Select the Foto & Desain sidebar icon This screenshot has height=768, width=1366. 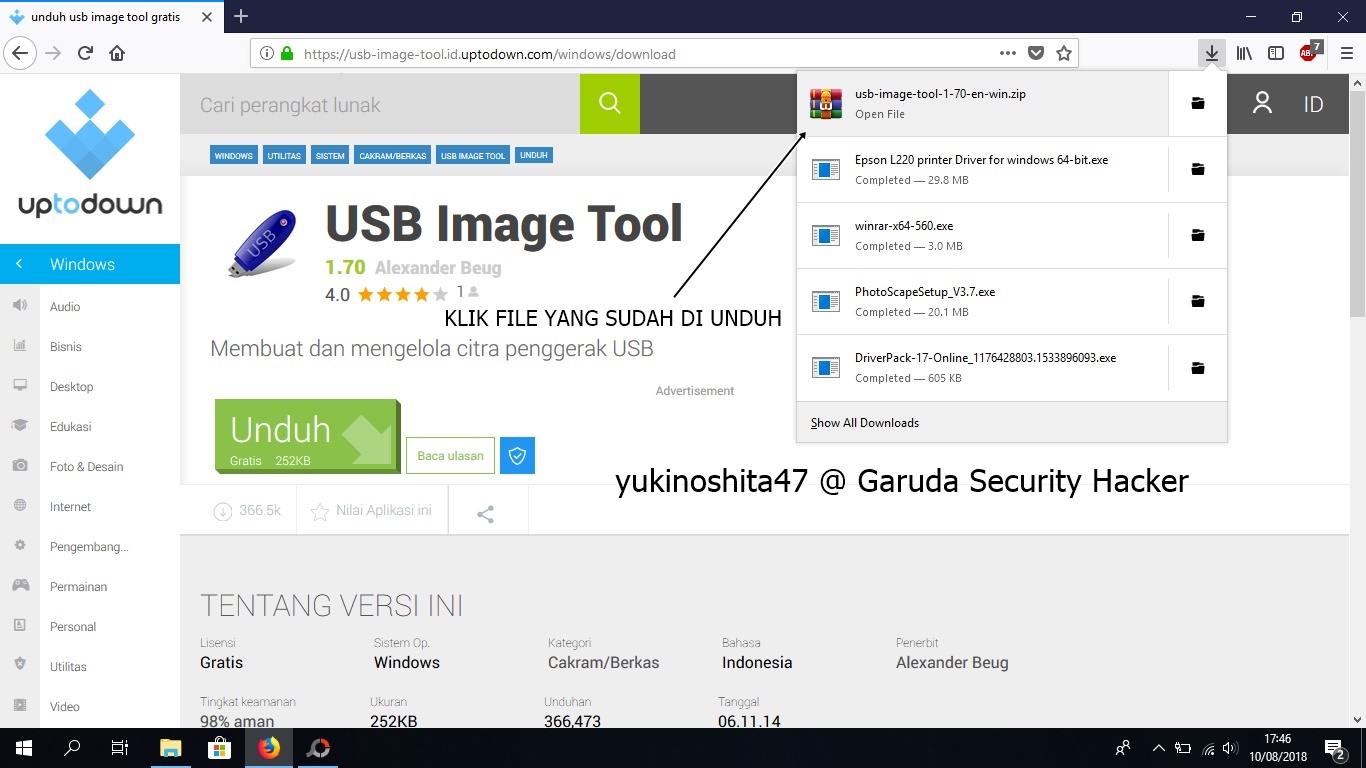point(22,466)
